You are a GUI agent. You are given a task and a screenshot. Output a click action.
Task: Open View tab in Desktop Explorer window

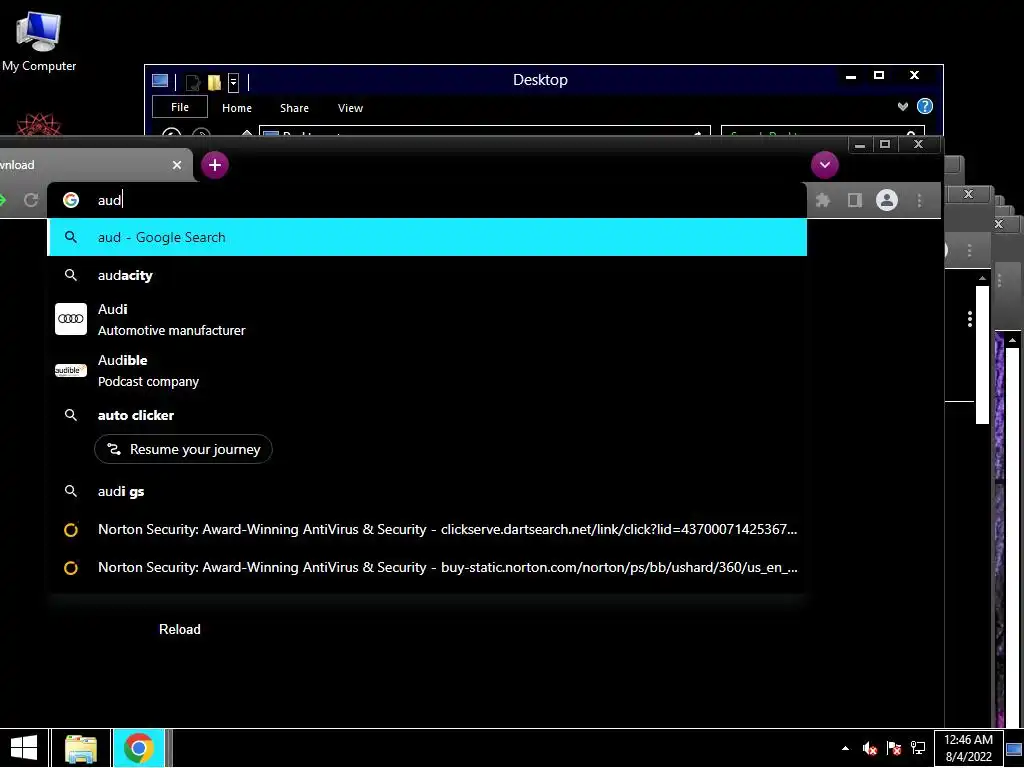[350, 108]
